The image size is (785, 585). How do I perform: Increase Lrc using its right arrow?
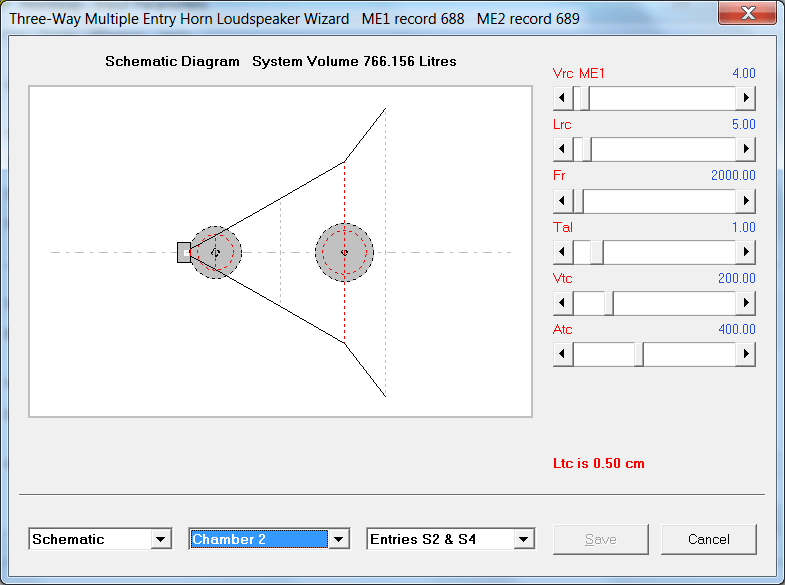coord(745,149)
